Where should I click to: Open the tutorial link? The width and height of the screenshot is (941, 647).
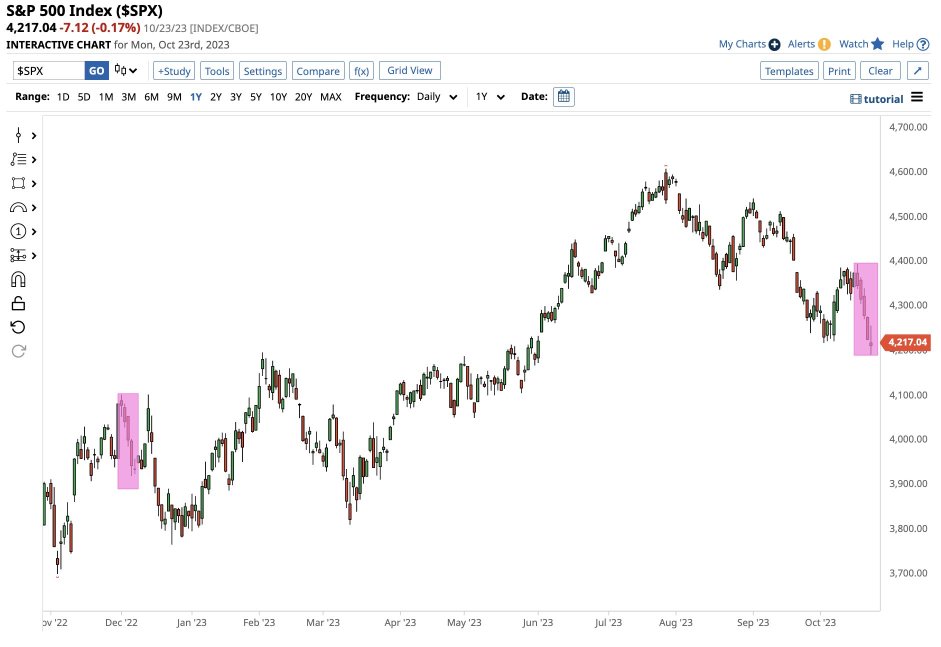click(877, 99)
